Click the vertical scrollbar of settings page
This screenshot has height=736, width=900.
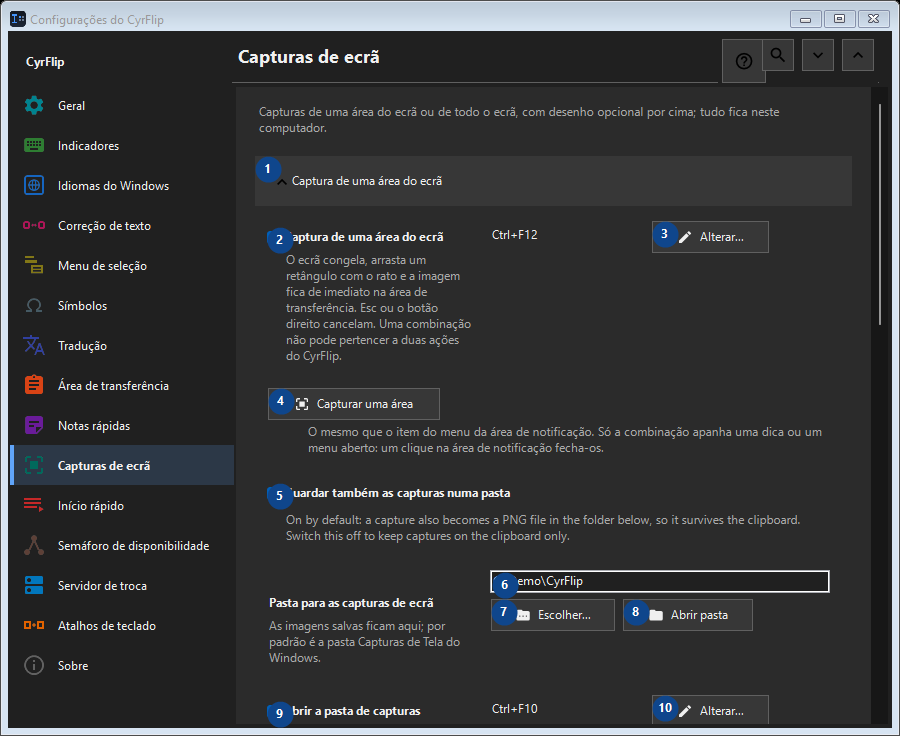(880, 215)
